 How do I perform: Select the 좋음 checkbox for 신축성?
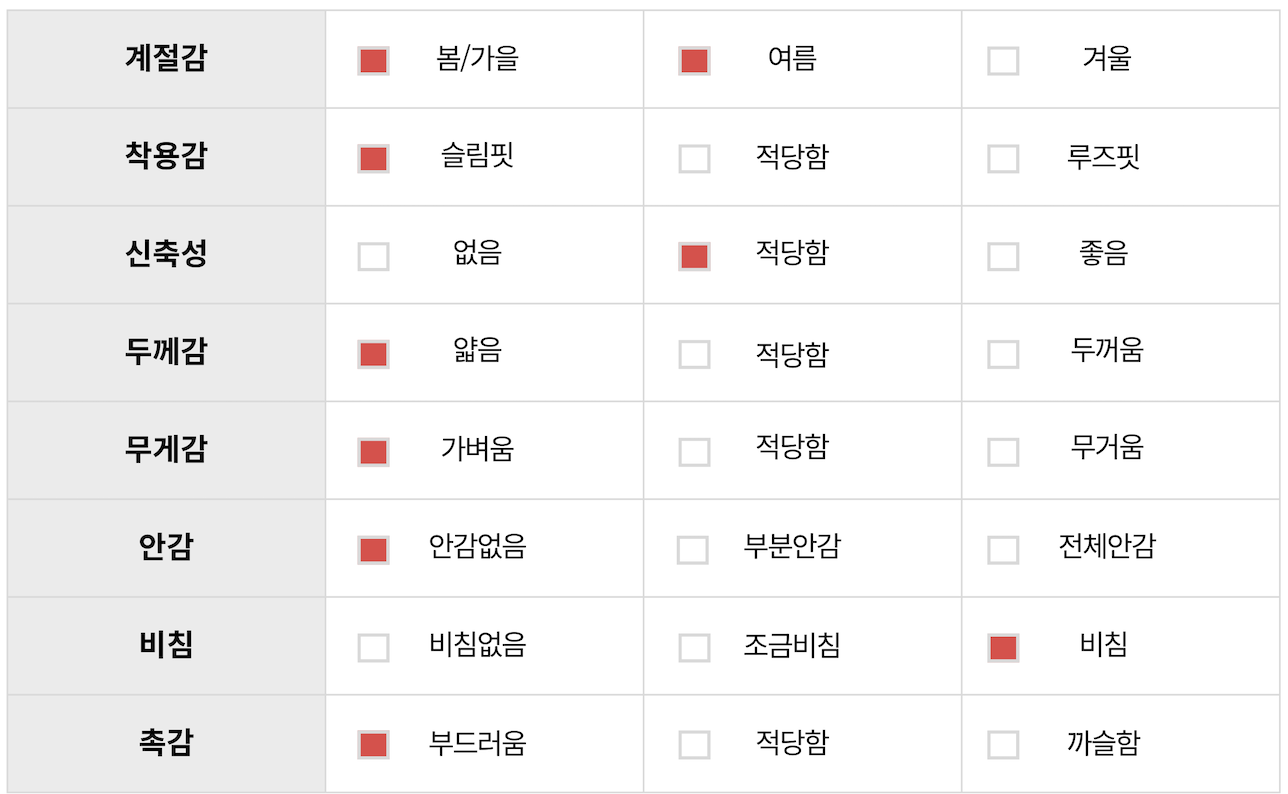[1003, 257]
